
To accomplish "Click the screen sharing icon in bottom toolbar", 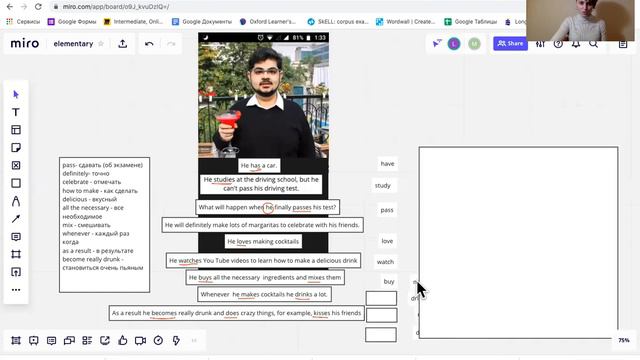I will pos(105,340).
